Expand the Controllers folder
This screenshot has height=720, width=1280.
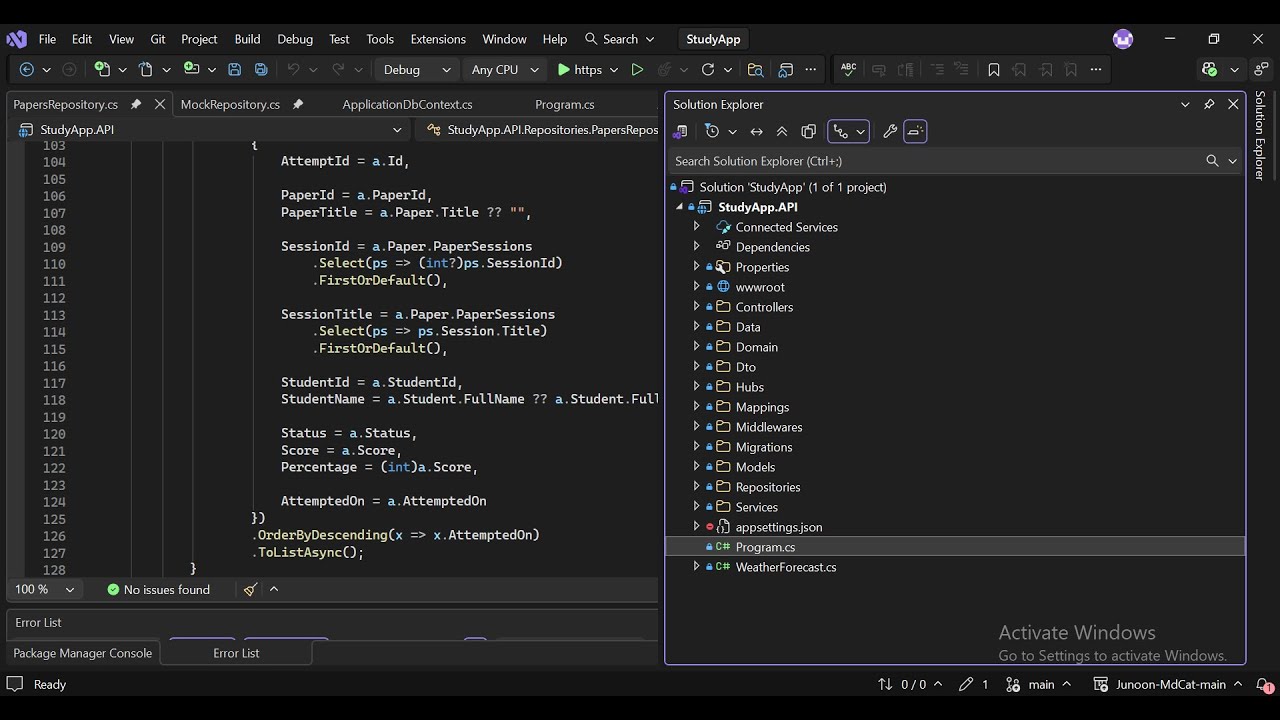(x=697, y=307)
